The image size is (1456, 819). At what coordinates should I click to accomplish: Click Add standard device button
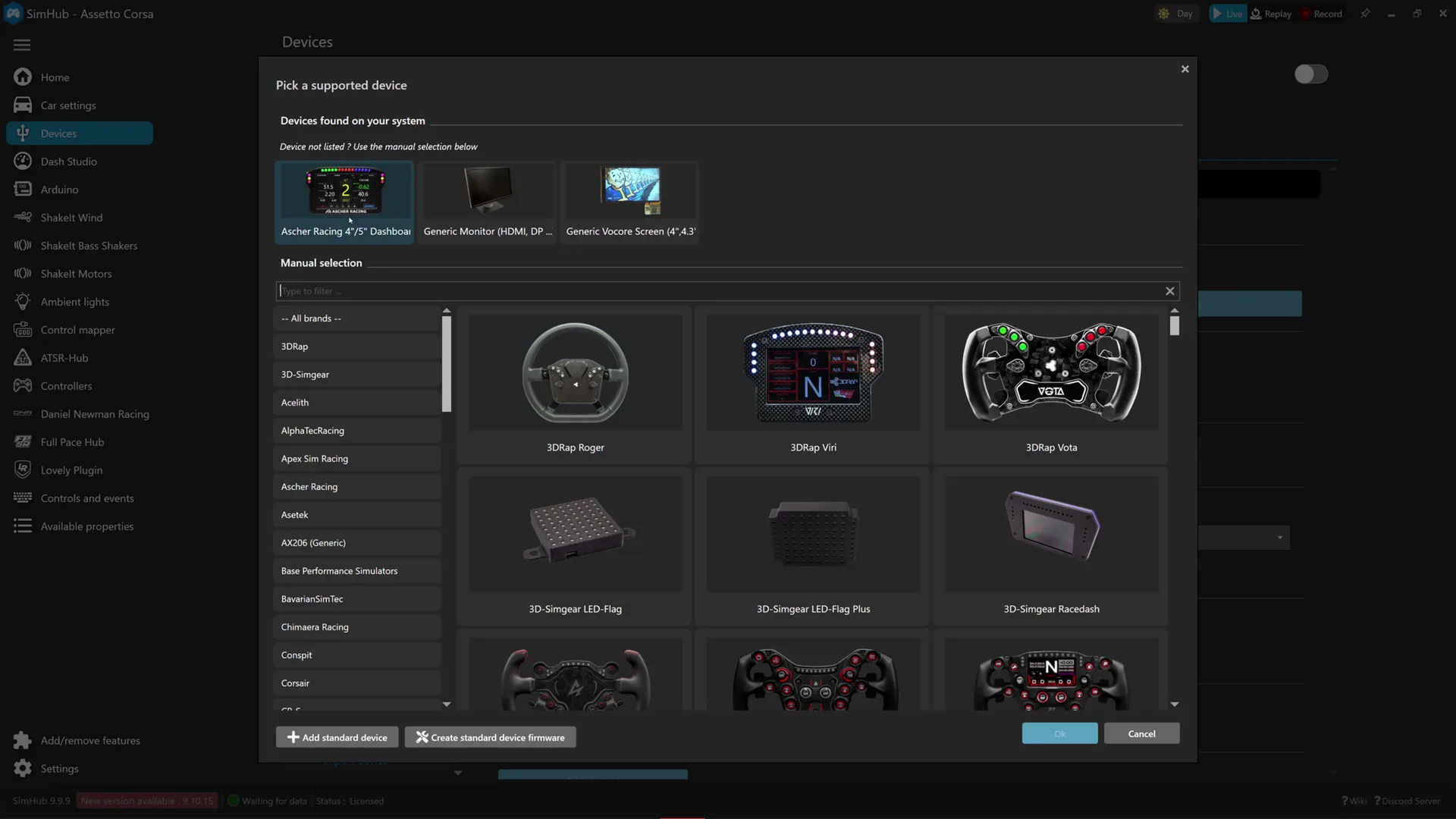click(x=337, y=737)
